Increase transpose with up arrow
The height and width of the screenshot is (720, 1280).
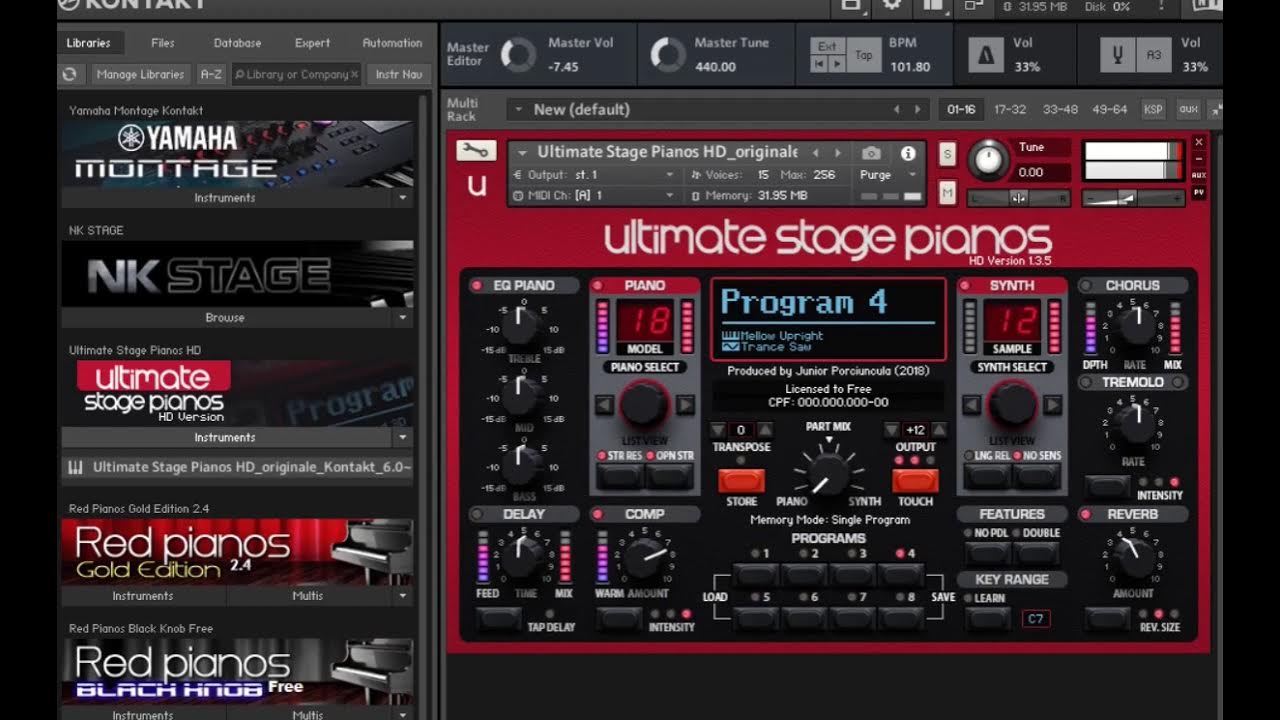tap(765, 430)
